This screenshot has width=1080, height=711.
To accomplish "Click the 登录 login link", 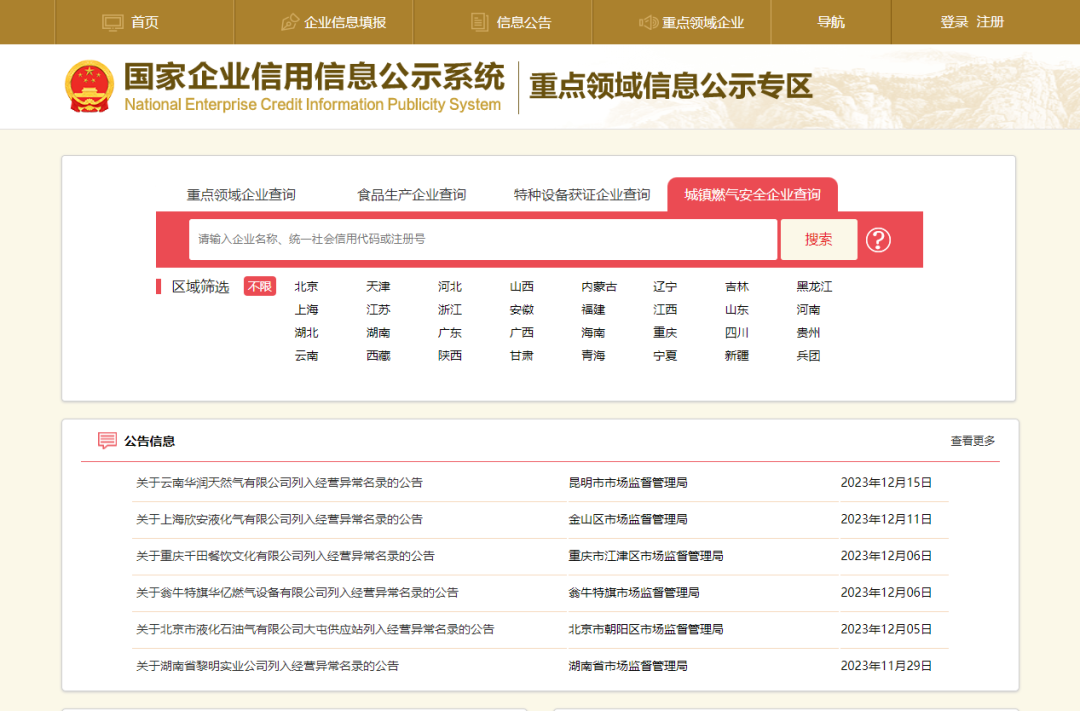I will coord(953,22).
